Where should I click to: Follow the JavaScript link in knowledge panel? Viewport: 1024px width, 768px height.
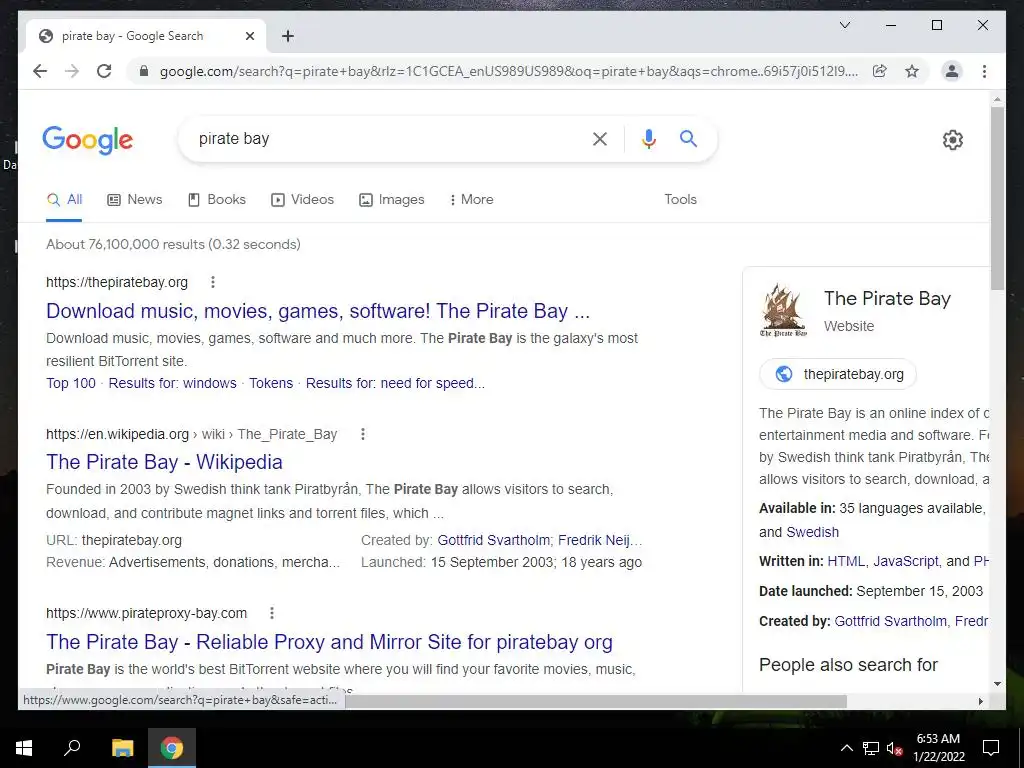906,561
